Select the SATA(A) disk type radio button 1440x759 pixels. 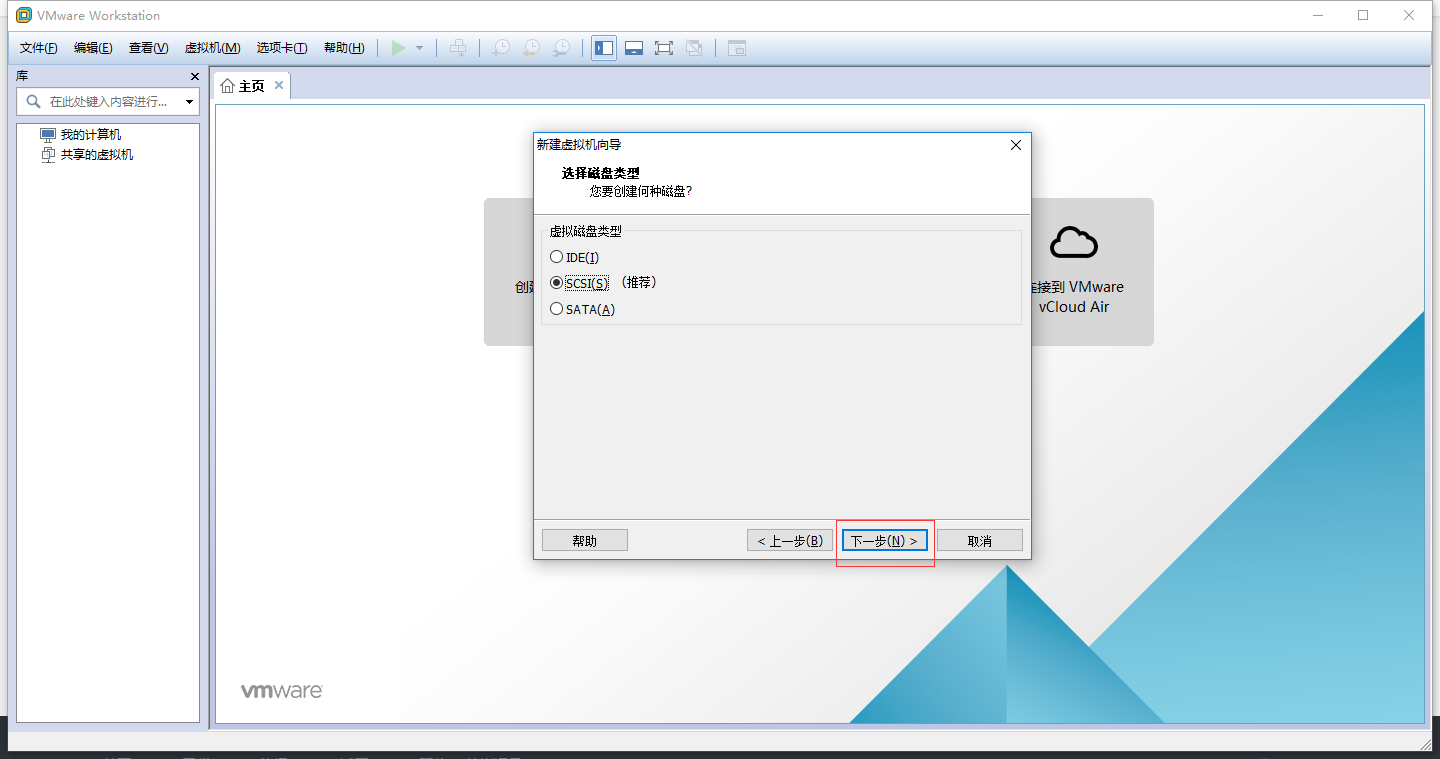click(557, 309)
